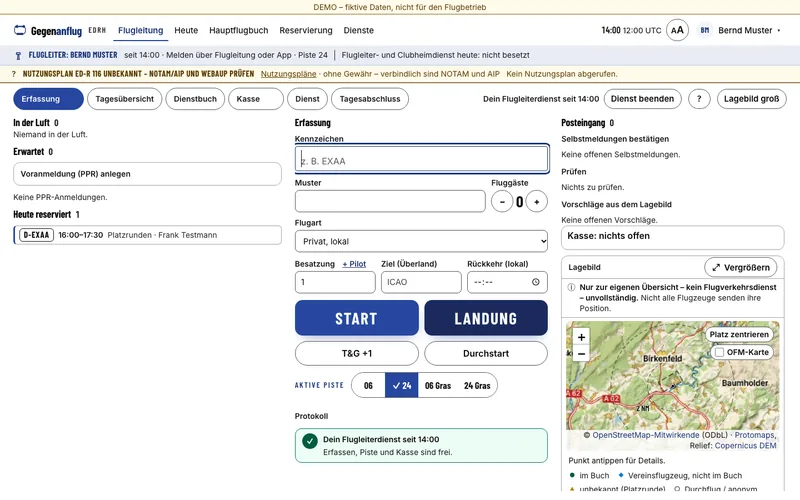
Task: Click the Durchstart button
Action: (486, 354)
